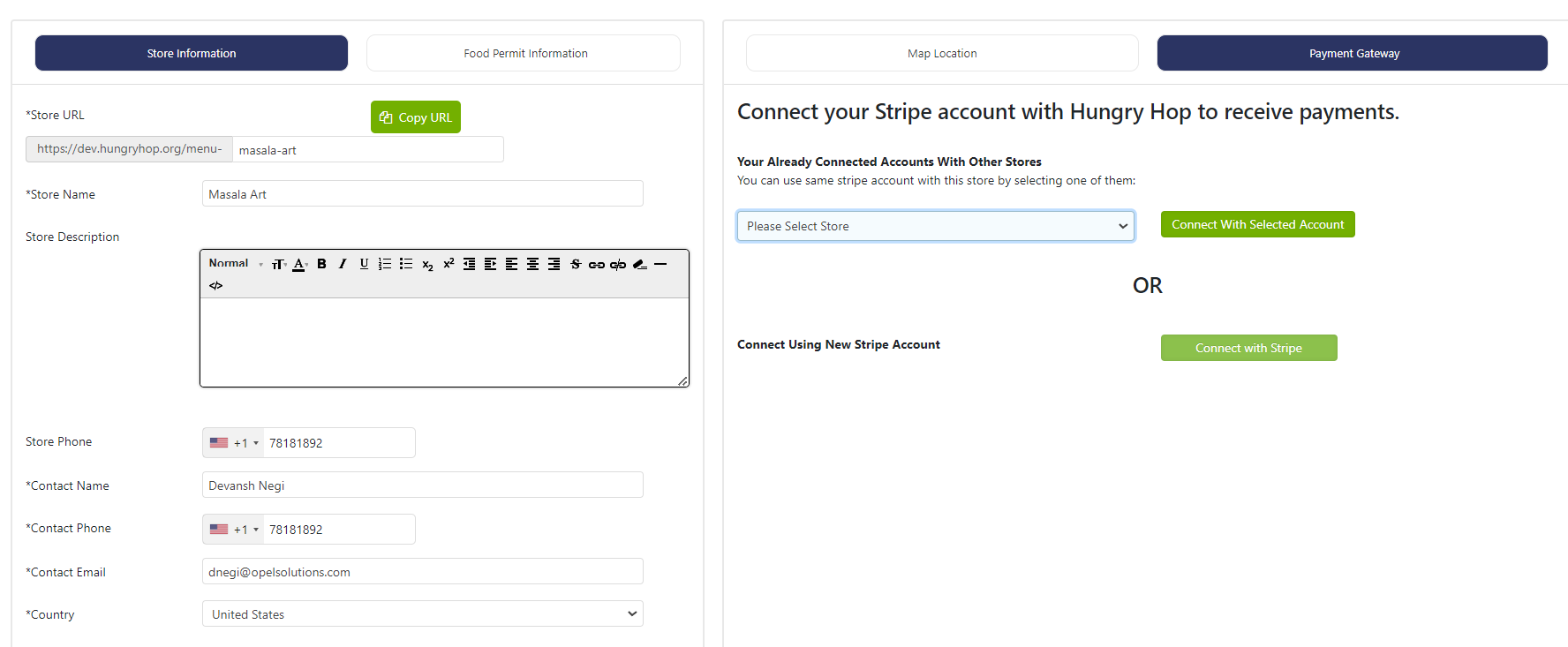Screen dimensions: 1568x647
Task: Open the HTML source code view
Action: [x=215, y=286]
